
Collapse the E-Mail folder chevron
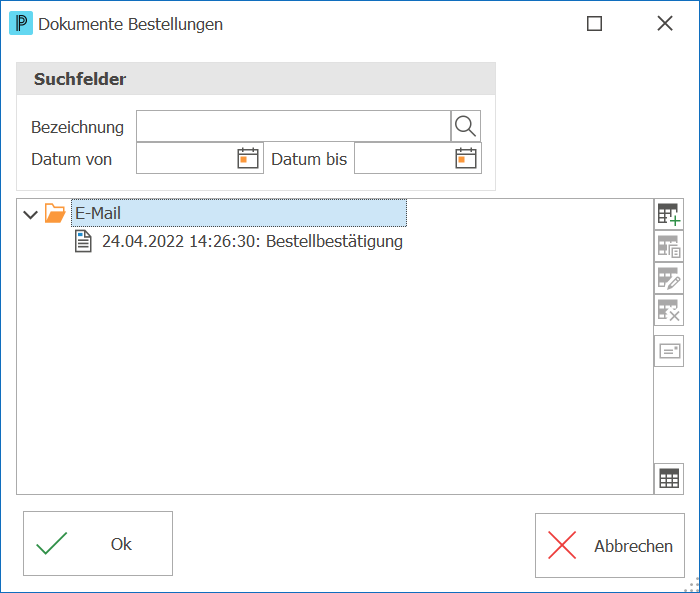pyautogui.click(x=30, y=215)
